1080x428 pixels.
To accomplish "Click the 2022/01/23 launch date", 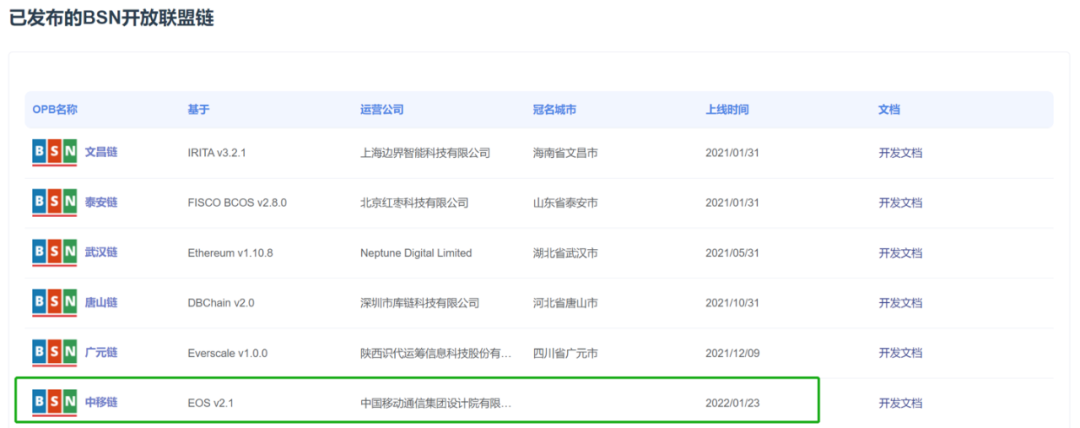I will 731,402.
